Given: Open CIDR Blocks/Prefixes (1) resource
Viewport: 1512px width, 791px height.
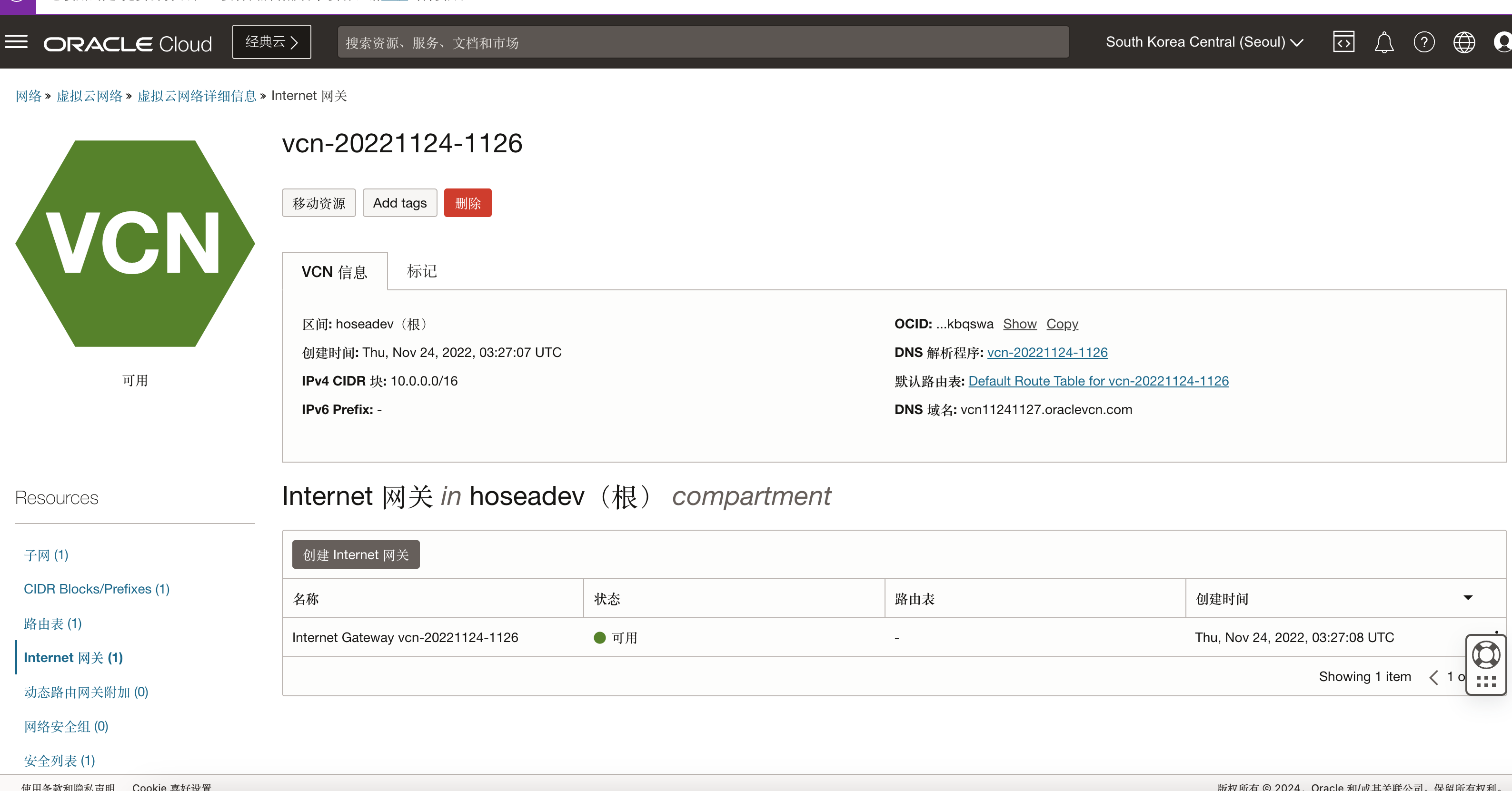Looking at the screenshot, I should (97, 589).
